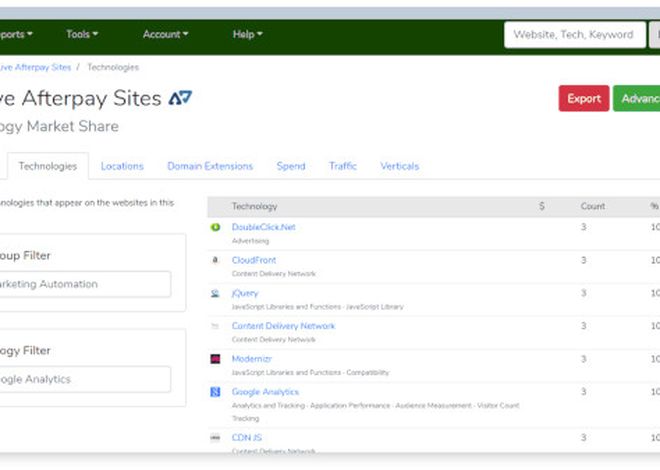Focus the Website, Tech, Keyword search field
The width and height of the screenshot is (660, 470).
pos(575,35)
